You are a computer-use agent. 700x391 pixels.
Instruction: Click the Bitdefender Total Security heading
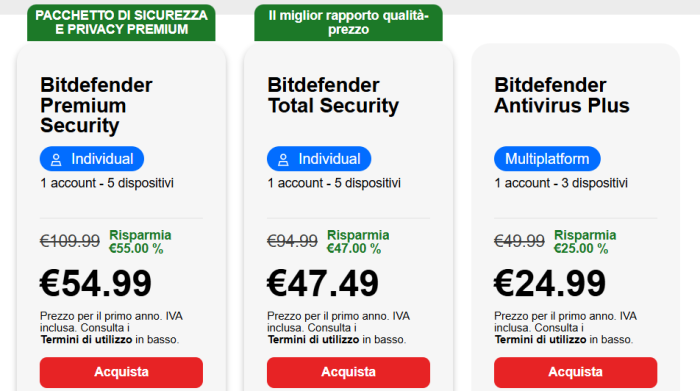click(x=333, y=96)
